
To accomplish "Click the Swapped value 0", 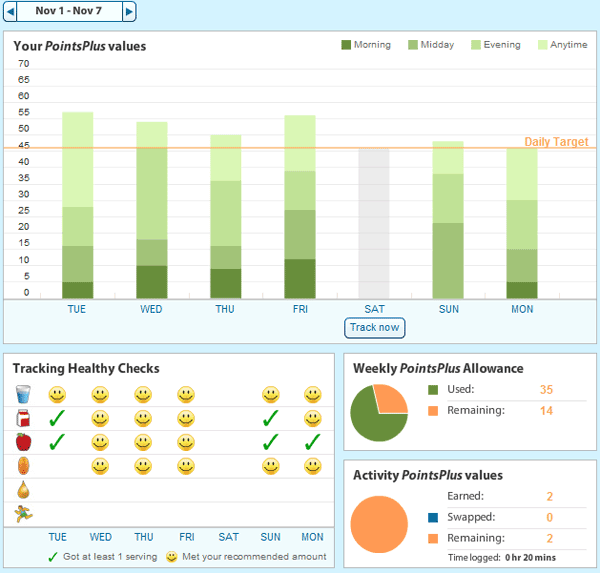I will tap(549, 517).
